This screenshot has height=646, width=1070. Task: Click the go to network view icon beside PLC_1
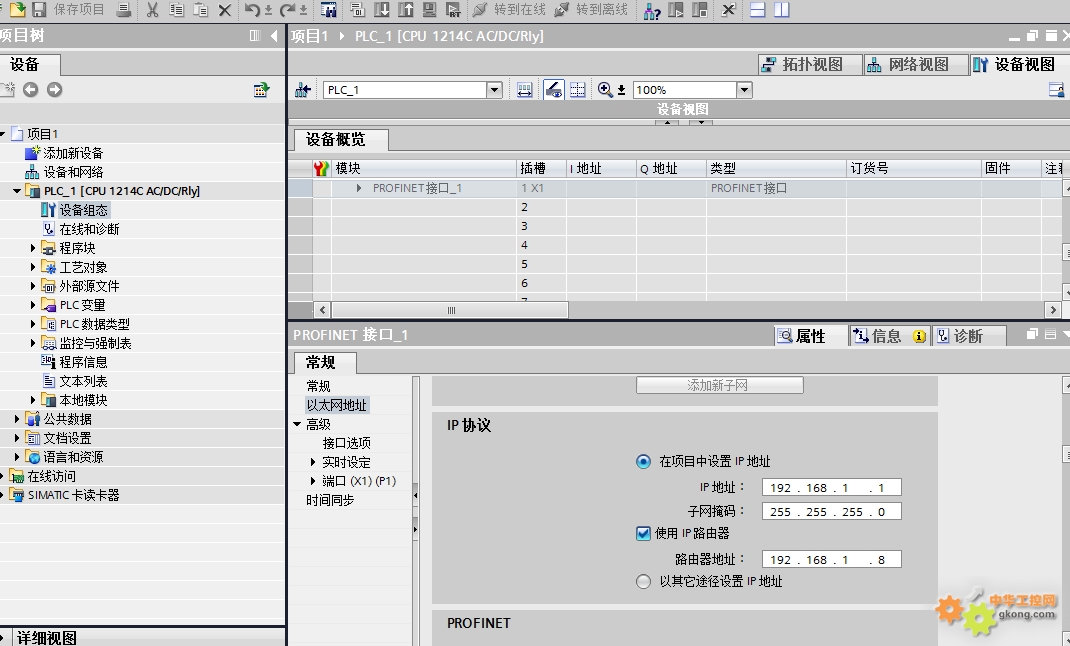pyautogui.click(x=303, y=89)
